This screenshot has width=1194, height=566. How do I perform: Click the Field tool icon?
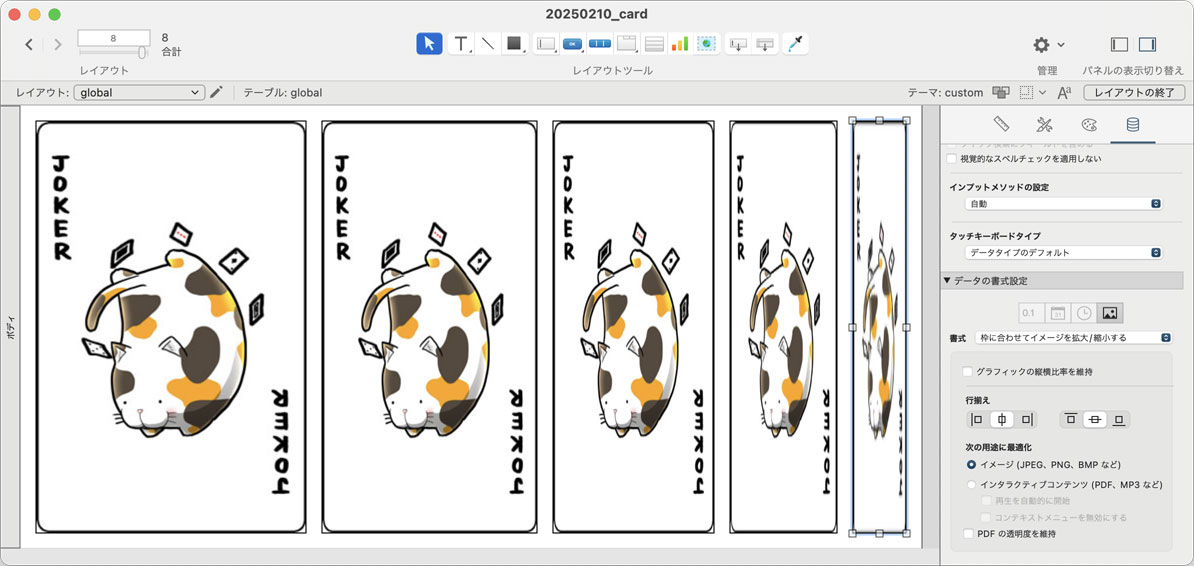738,43
